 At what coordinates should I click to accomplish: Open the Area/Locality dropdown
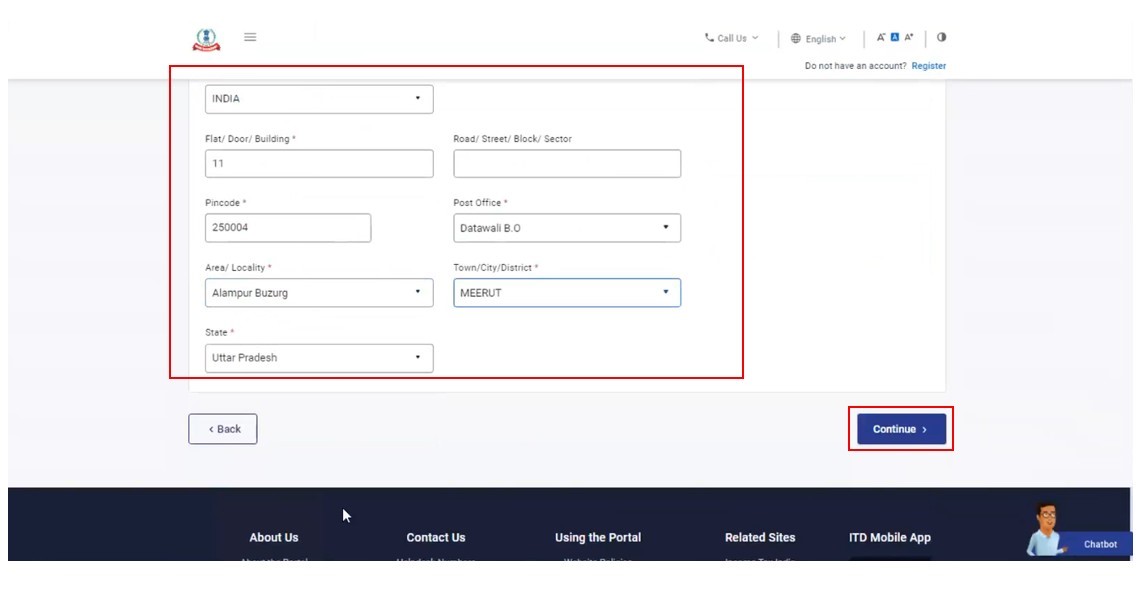pyautogui.click(x=319, y=293)
